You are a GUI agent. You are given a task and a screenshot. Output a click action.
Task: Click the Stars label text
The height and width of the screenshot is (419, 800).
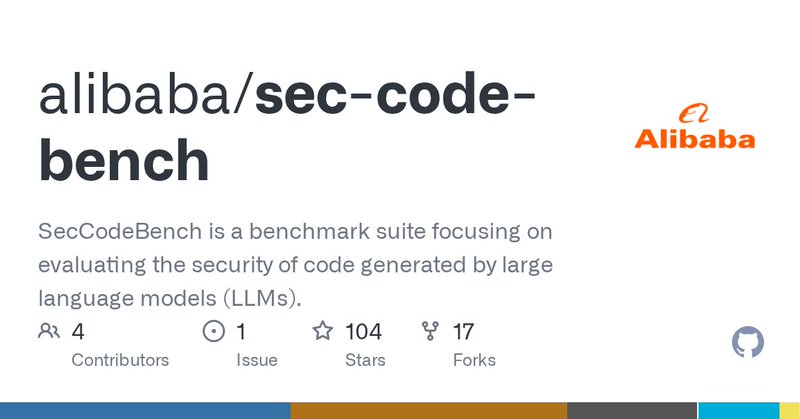tap(363, 360)
